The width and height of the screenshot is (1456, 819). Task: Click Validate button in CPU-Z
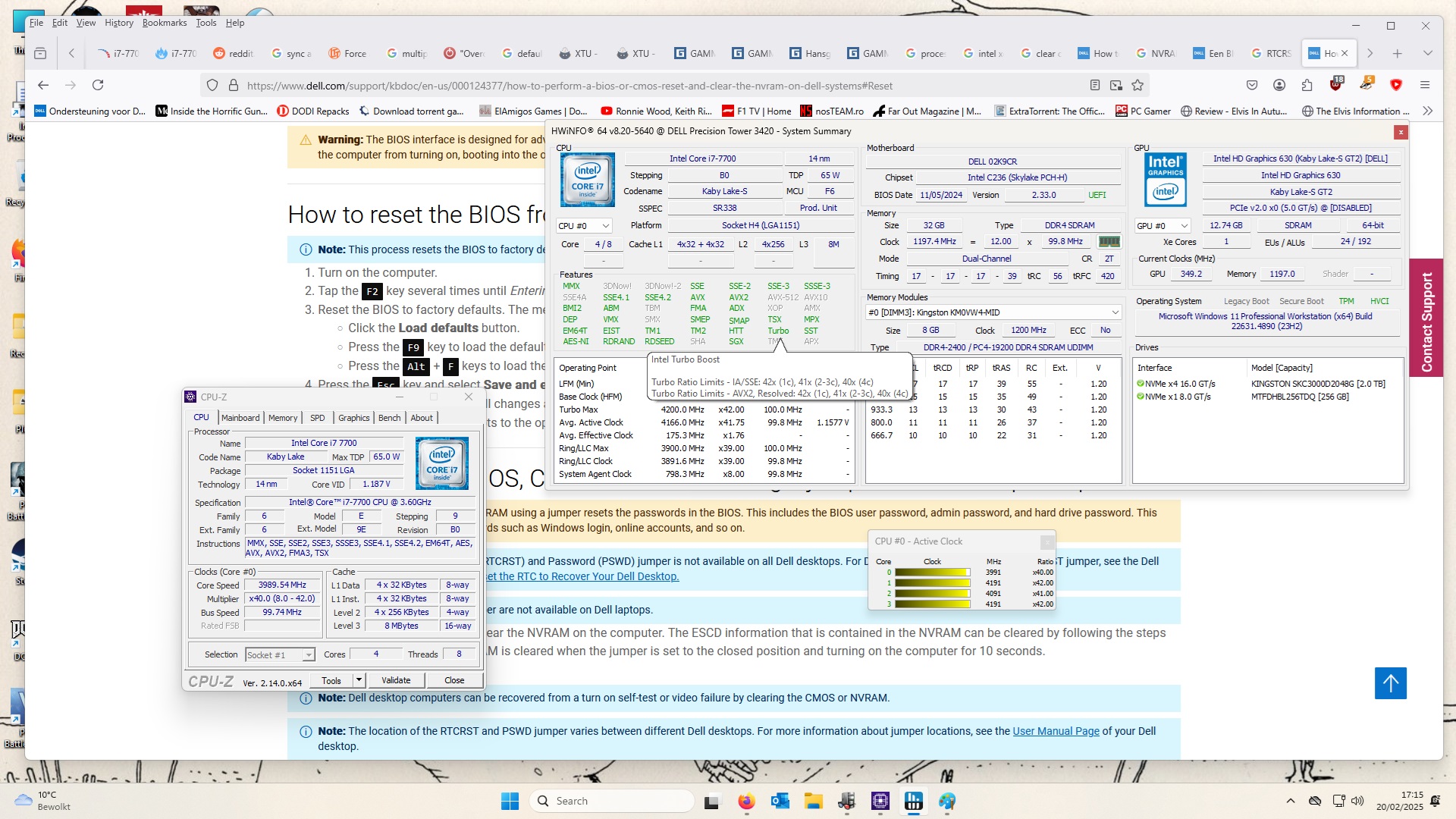pyautogui.click(x=397, y=680)
